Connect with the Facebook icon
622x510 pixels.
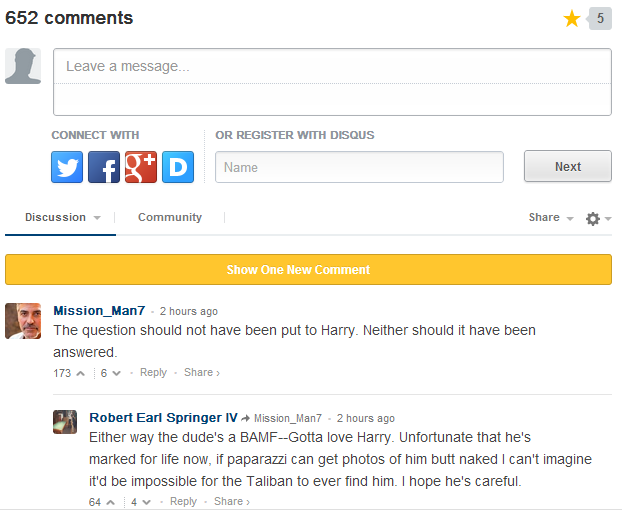(104, 167)
